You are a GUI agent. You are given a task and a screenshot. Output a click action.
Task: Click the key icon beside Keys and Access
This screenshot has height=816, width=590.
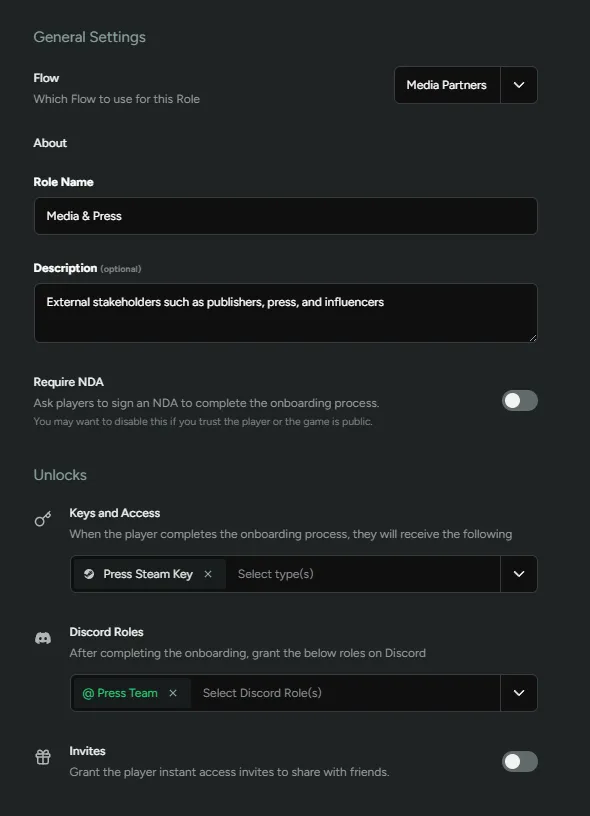pyautogui.click(x=42, y=519)
